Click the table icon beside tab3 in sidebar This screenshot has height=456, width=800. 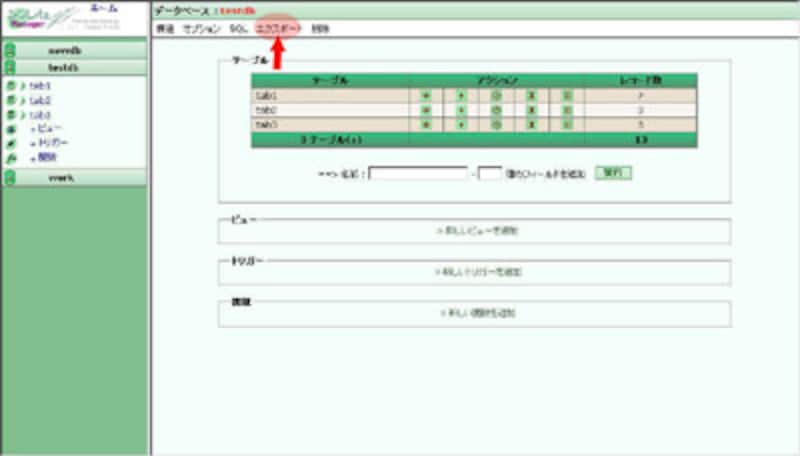(11, 115)
